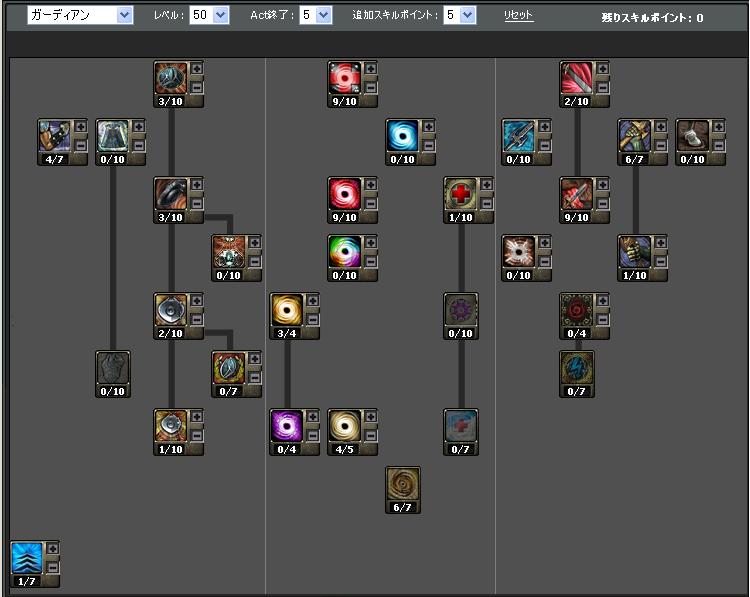The image size is (750, 597).
Task: Remove a point from the red sword 2/10 skill
Action: coord(603,88)
